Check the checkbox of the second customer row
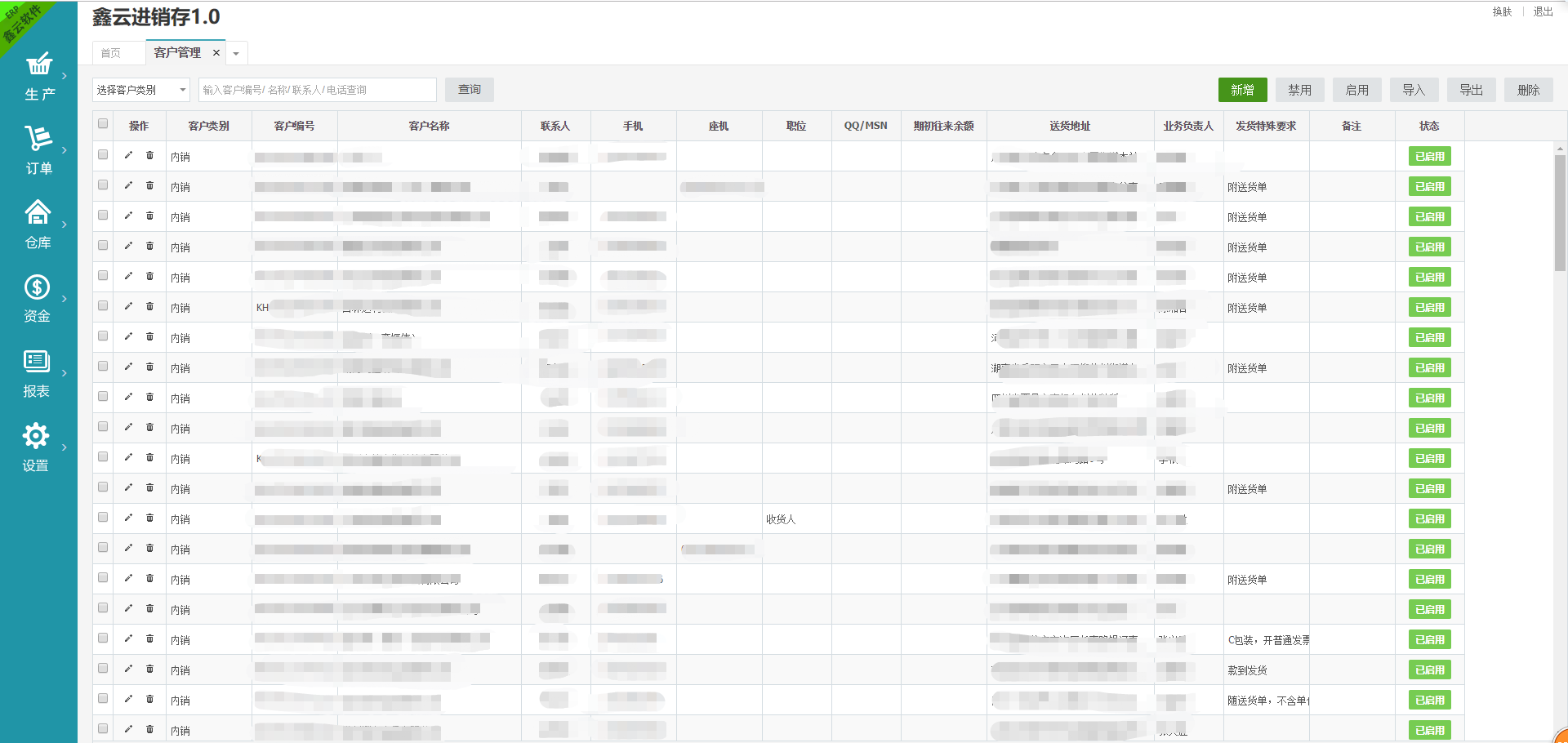 pos(103,185)
